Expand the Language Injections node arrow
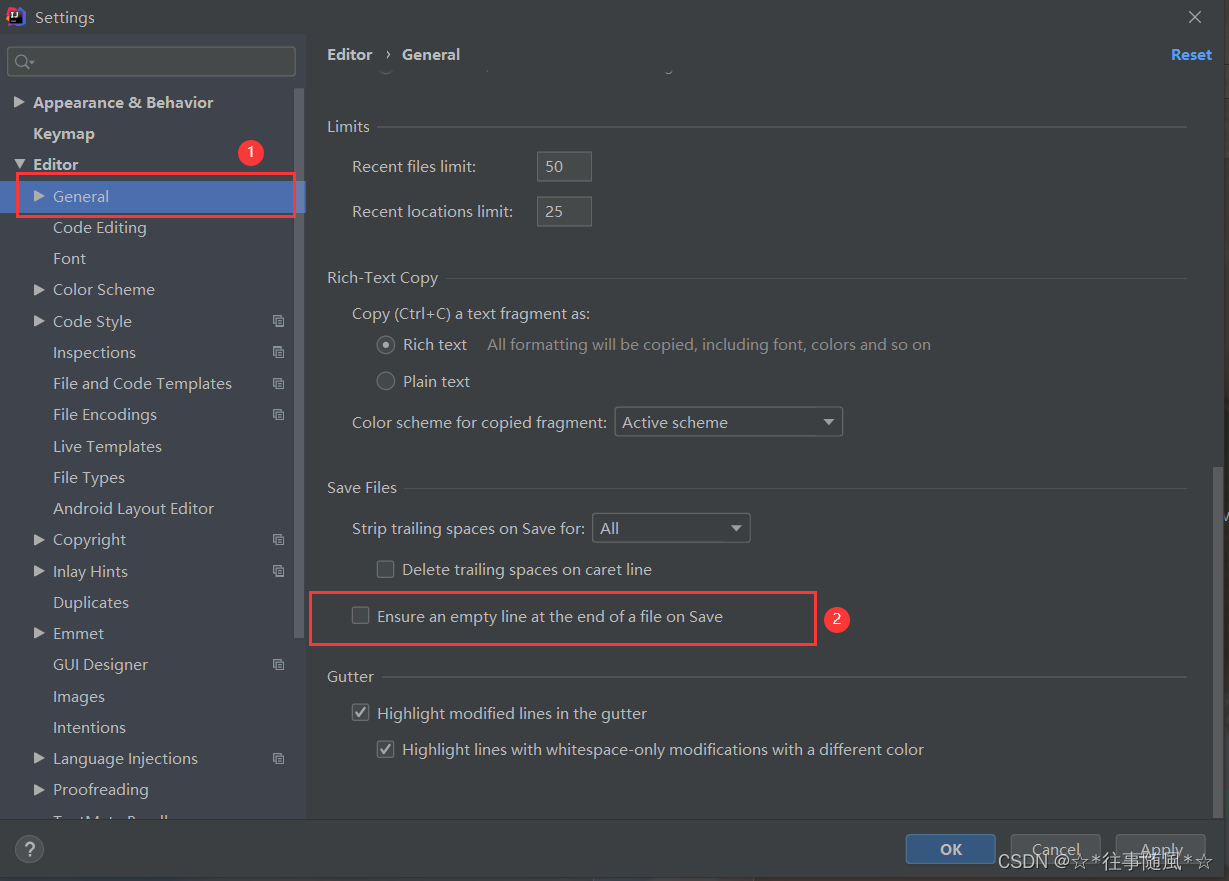1229x881 pixels. (x=39, y=758)
